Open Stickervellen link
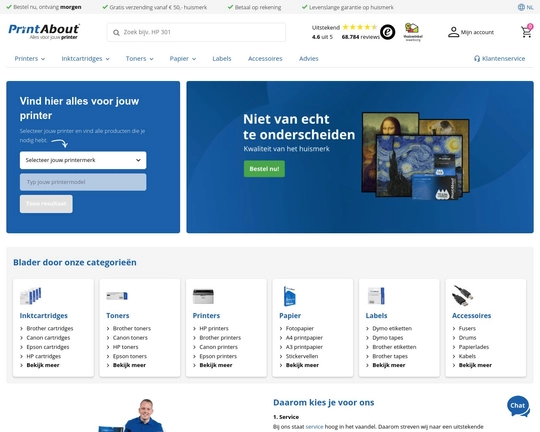 (302, 356)
